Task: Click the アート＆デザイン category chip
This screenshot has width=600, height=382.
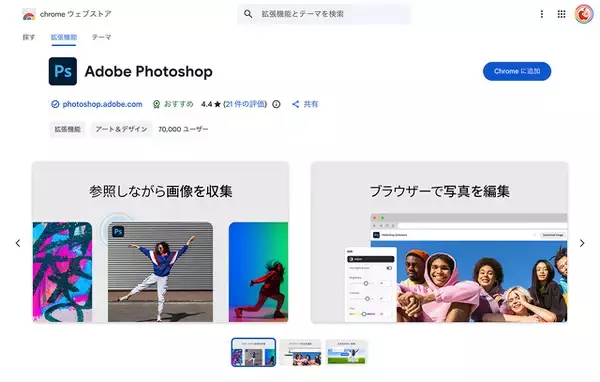Action: (121, 129)
